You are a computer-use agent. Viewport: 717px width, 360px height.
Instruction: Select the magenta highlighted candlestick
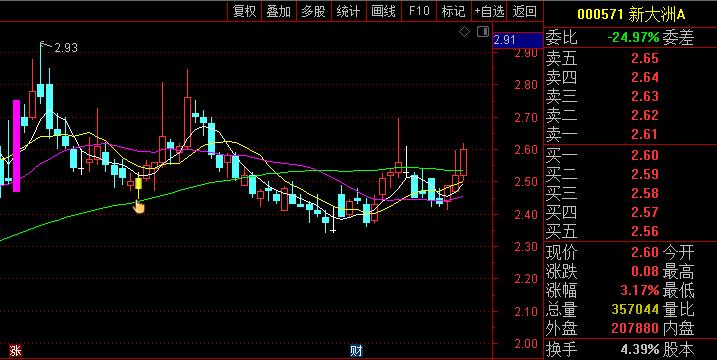click(x=16, y=145)
